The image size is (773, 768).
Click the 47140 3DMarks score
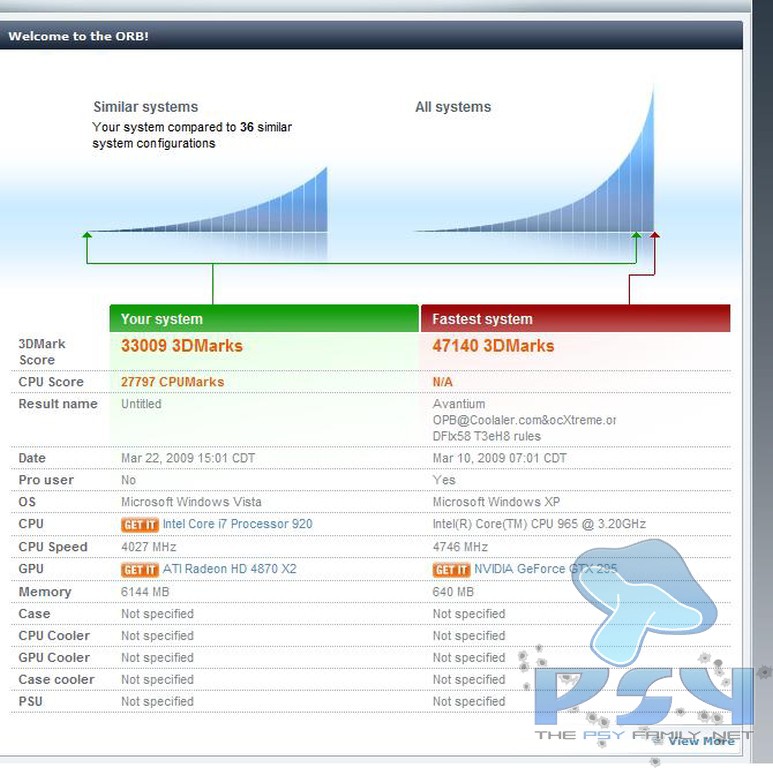[x=493, y=346]
